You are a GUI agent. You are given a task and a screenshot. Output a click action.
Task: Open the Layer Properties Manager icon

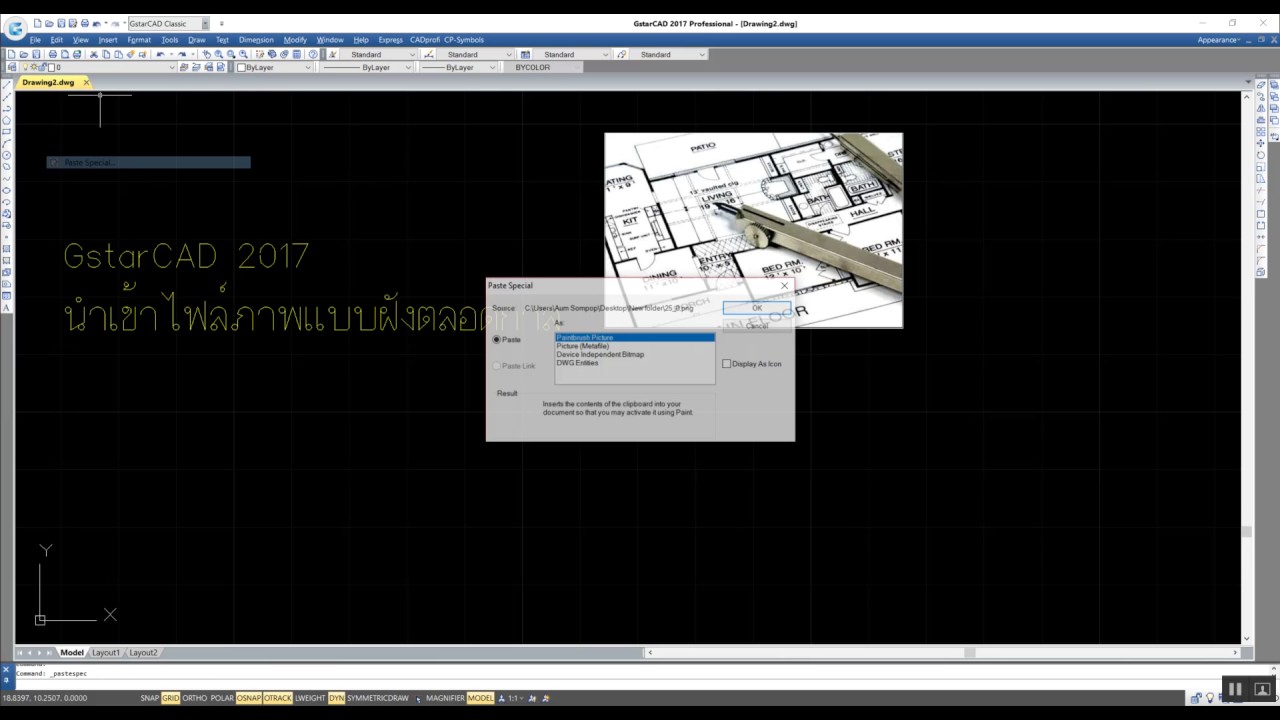pyautogui.click(x=11, y=67)
